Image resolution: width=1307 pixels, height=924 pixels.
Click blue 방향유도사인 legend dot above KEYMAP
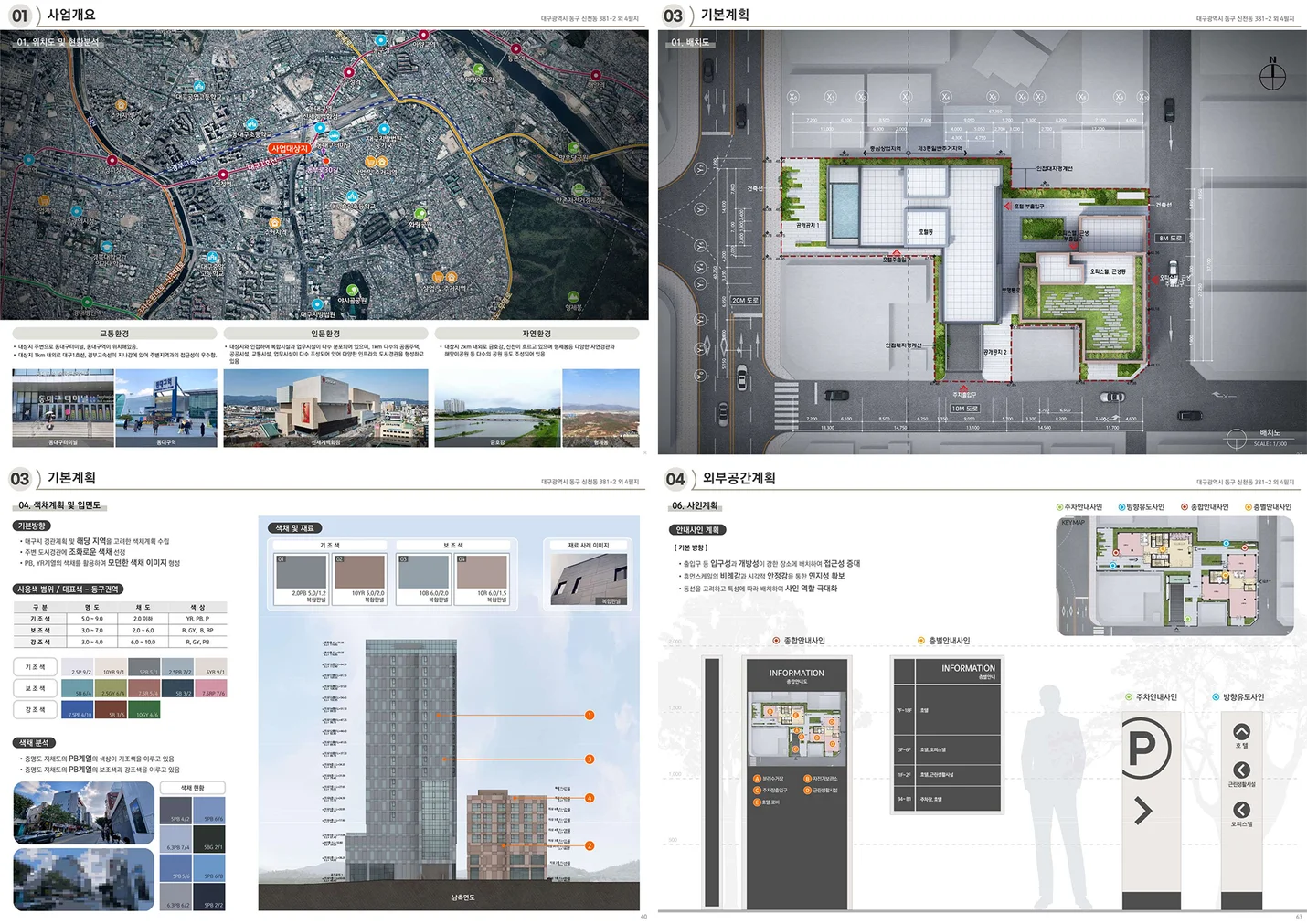[1121, 507]
